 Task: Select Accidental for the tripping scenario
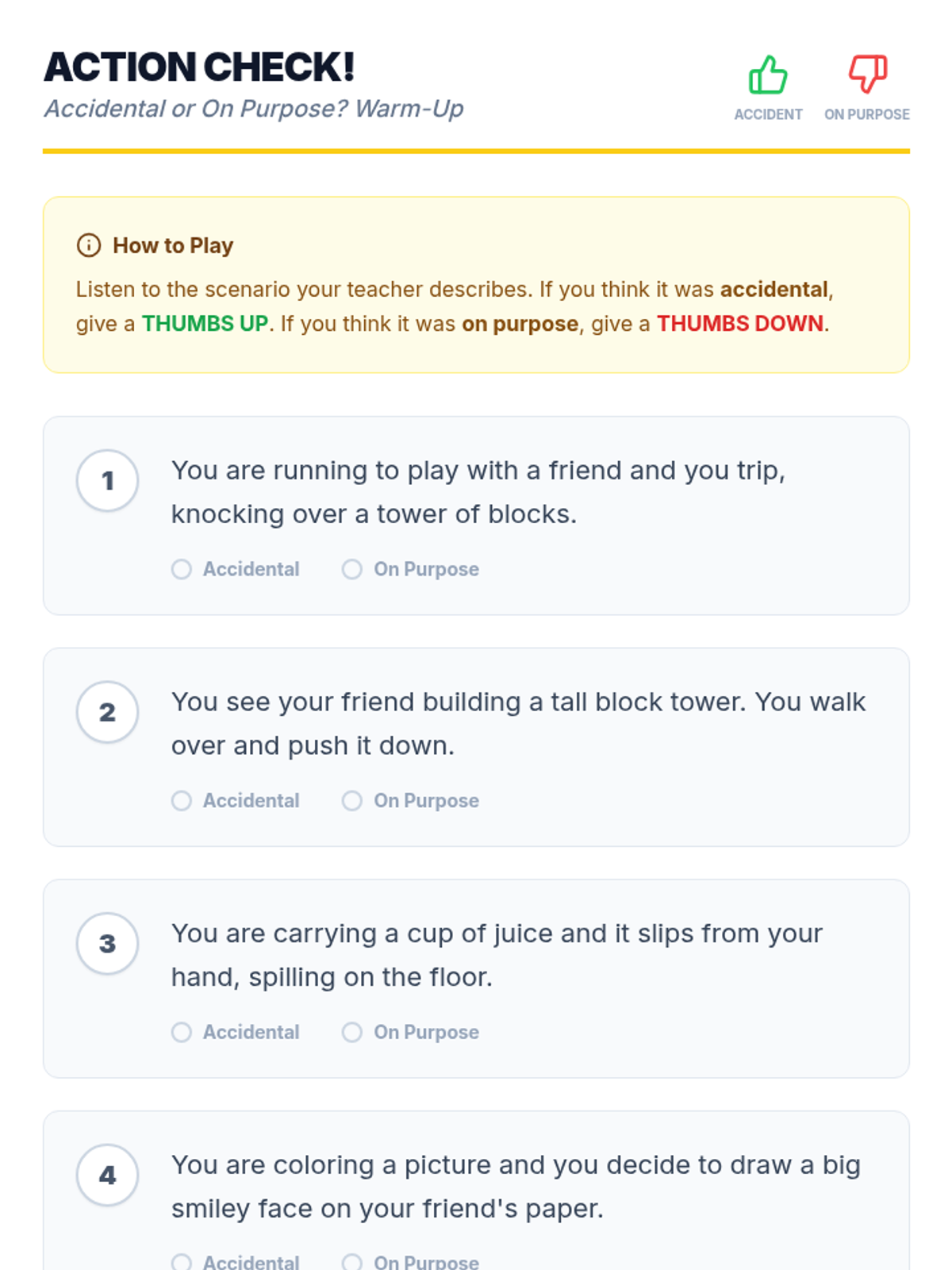[x=182, y=569]
